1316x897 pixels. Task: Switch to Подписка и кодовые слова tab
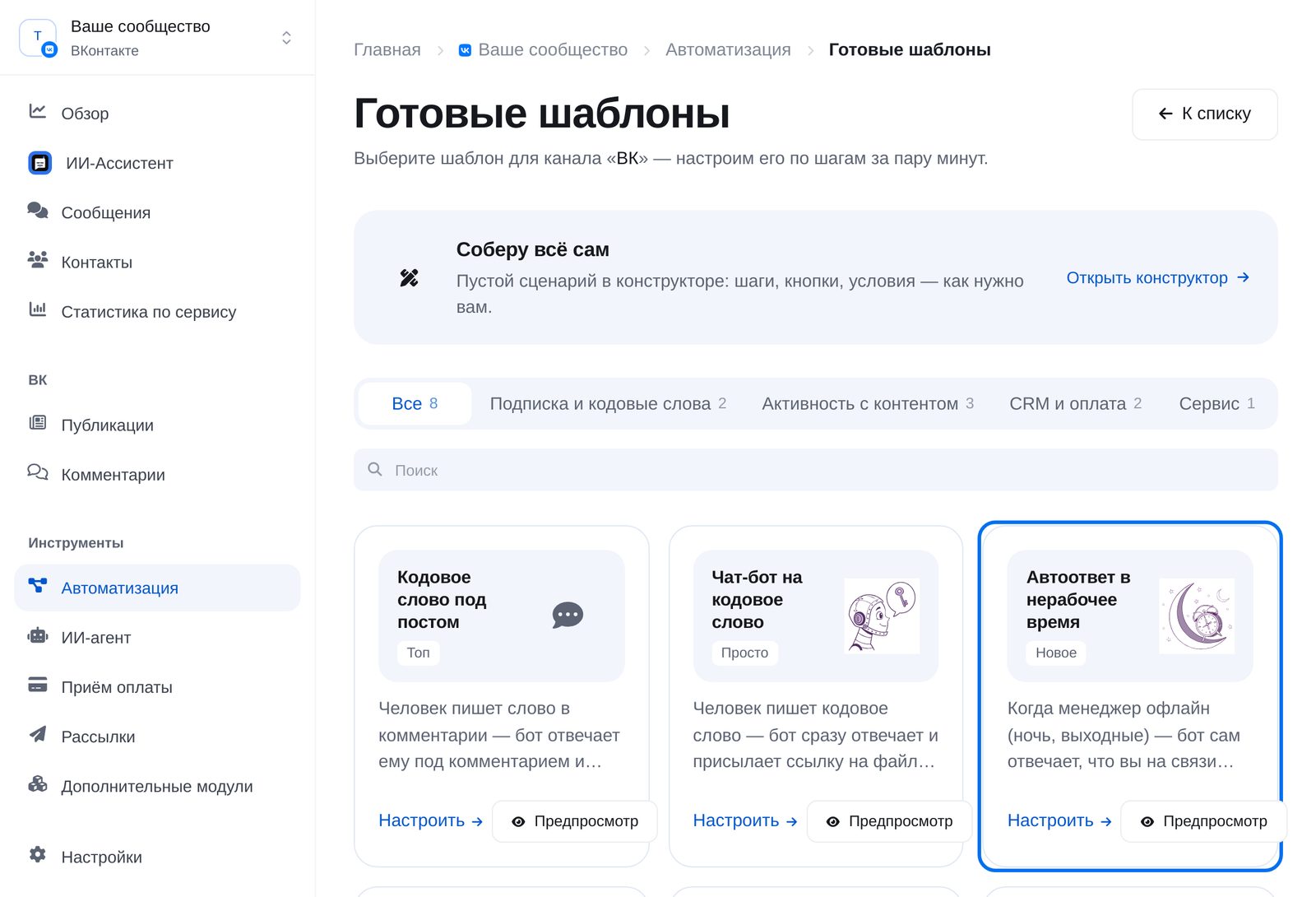click(608, 403)
